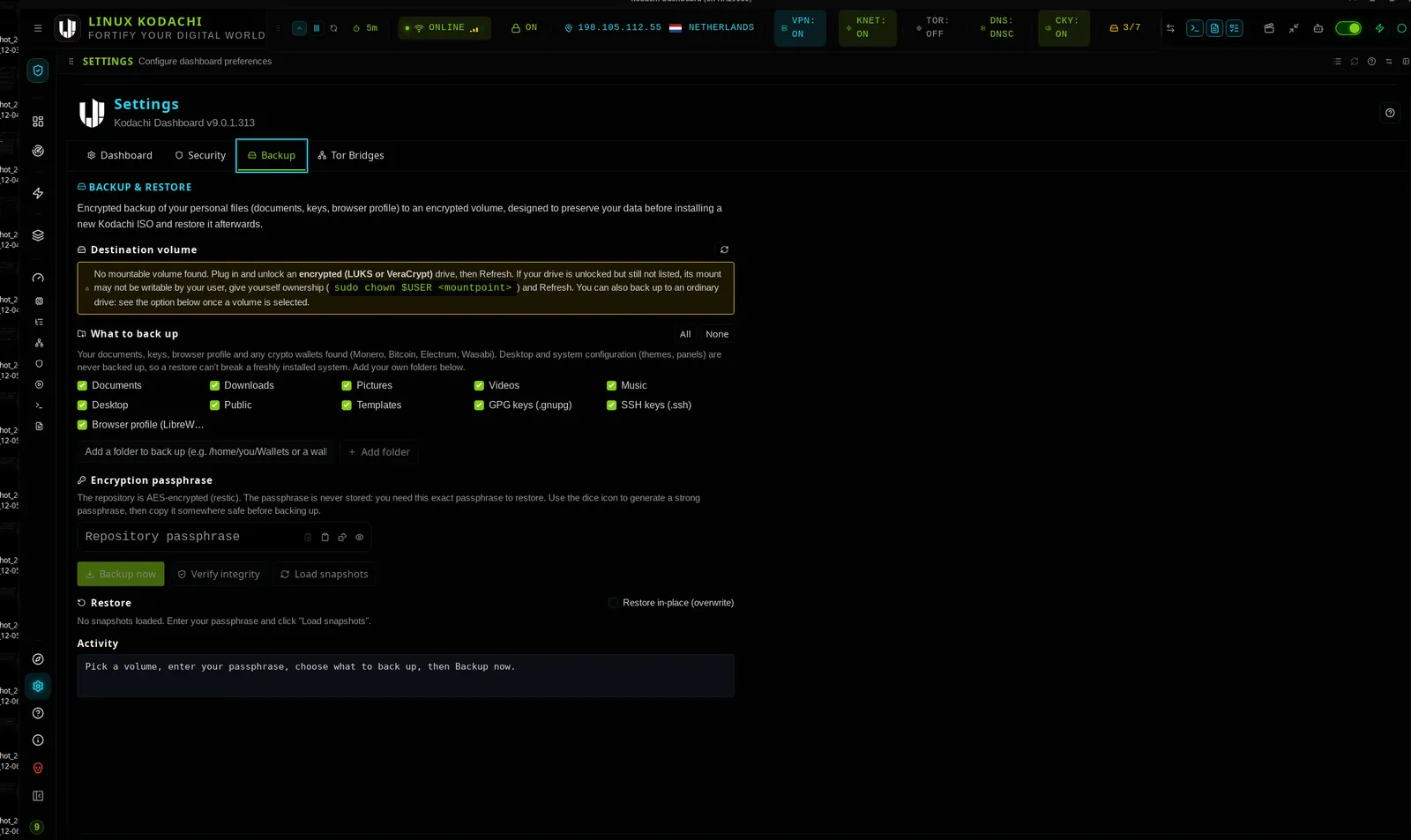This screenshot has width=1411, height=840.
Task: Click the Load snapshots button
Action: point(324,574)
